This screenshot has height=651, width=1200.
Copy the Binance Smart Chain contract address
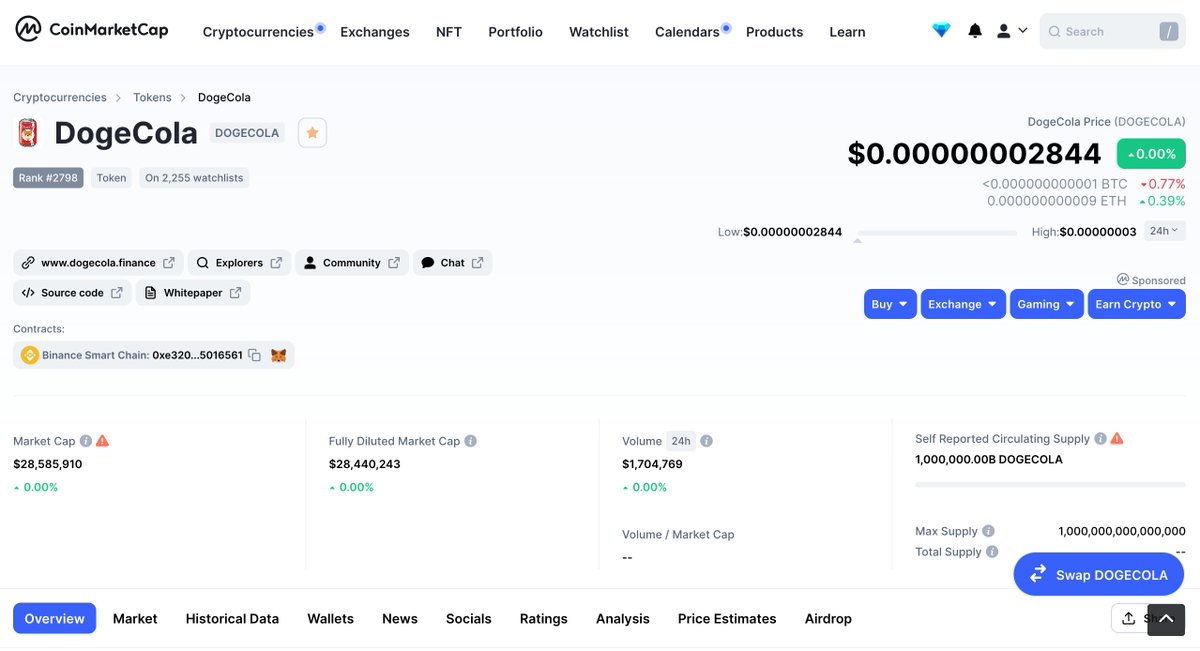tap(254, 355)
